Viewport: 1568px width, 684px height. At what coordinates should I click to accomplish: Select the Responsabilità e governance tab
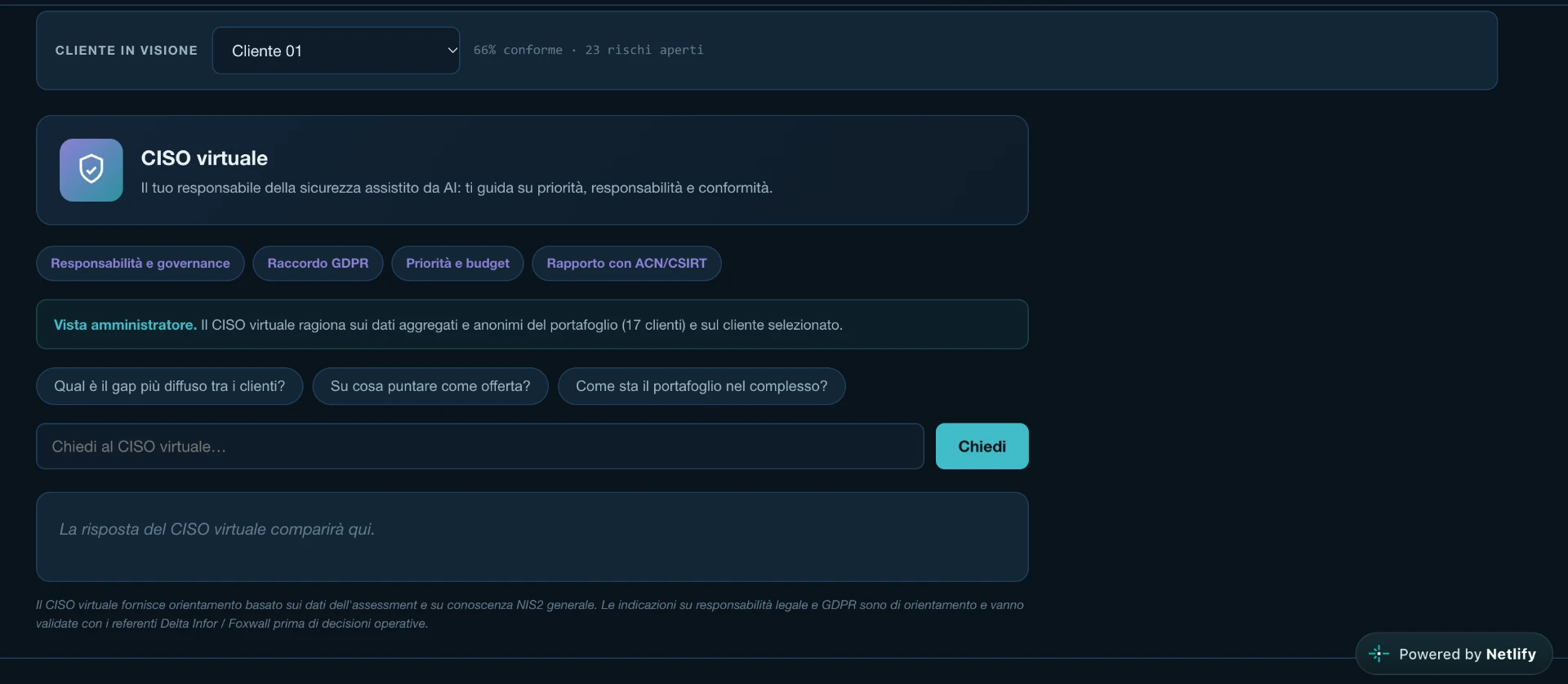[140, 264]
